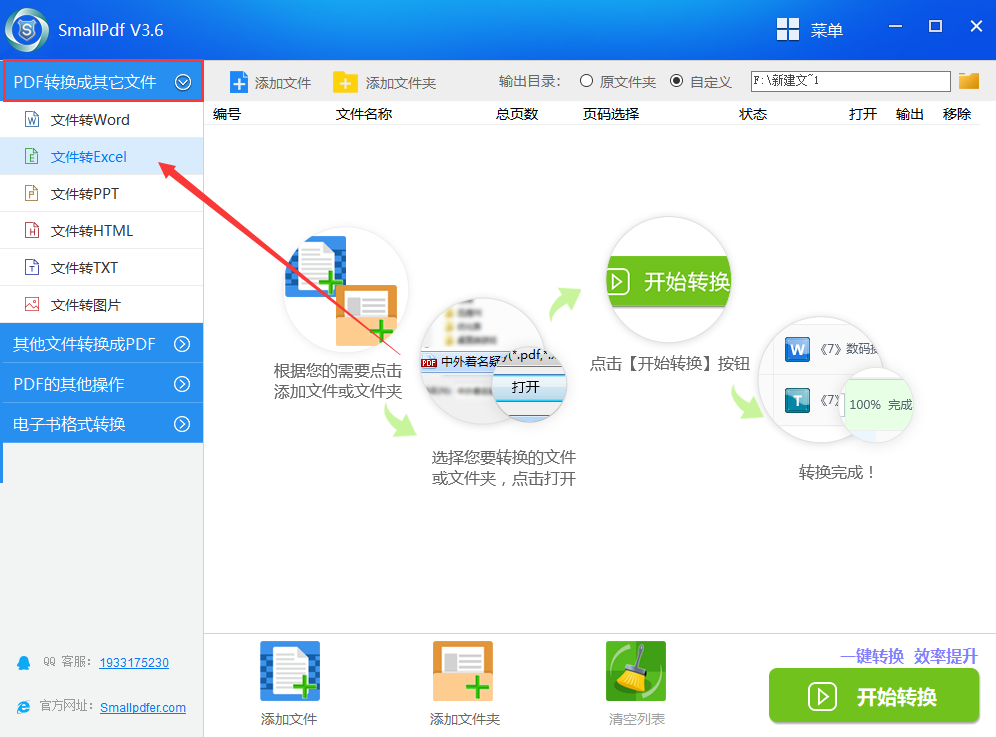Click the 清空列表 broom icon

tap(635, 671)
